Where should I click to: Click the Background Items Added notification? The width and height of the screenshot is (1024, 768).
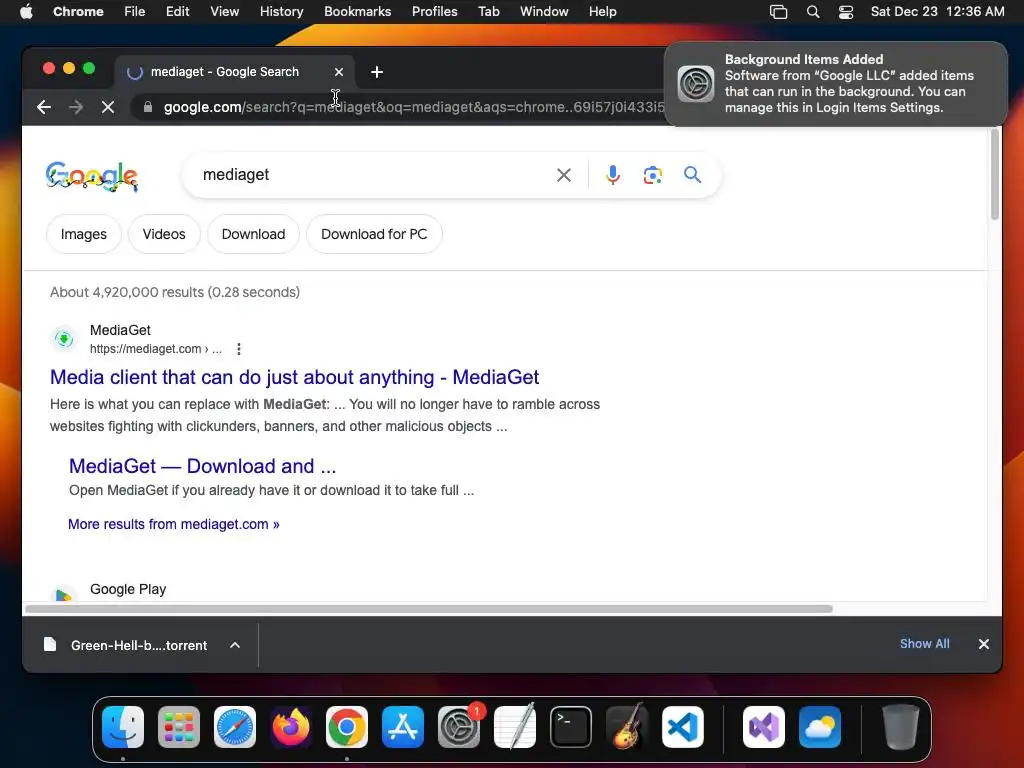tap(835, 84)
